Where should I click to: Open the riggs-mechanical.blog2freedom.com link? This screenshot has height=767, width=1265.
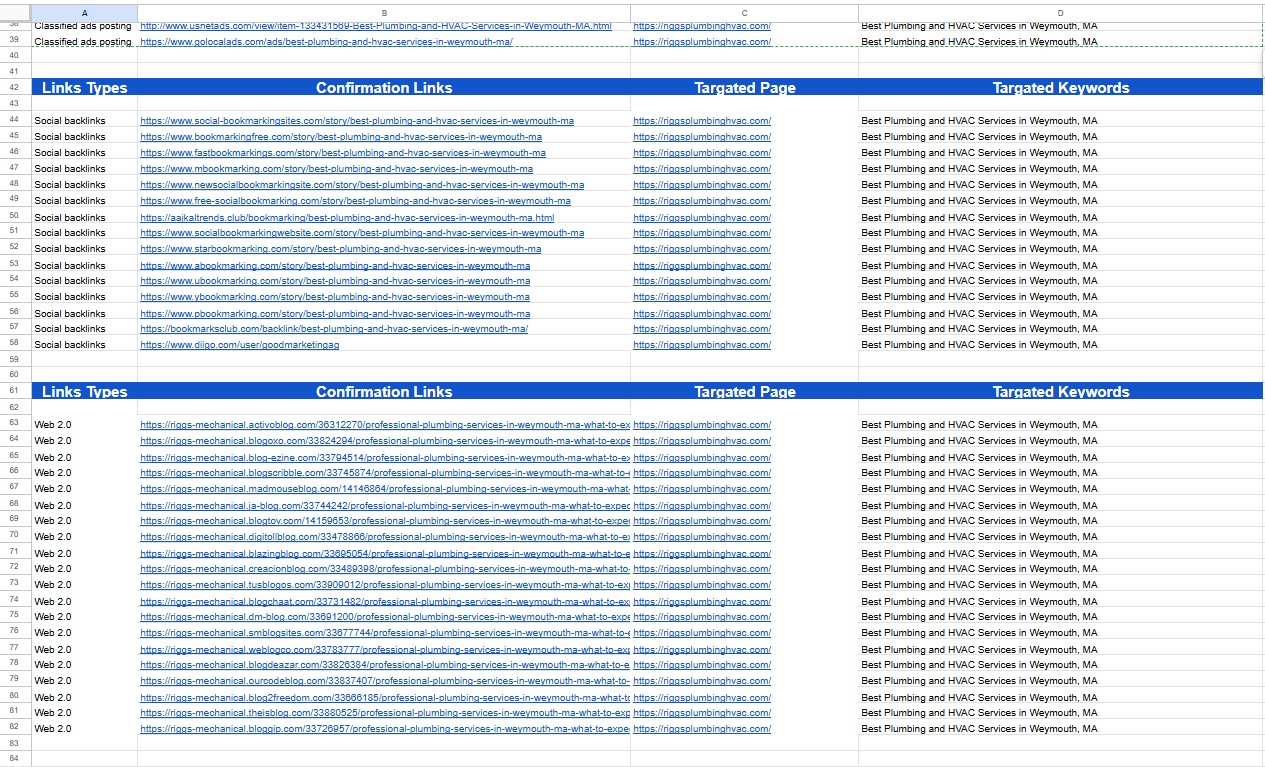tap(385, 698)
